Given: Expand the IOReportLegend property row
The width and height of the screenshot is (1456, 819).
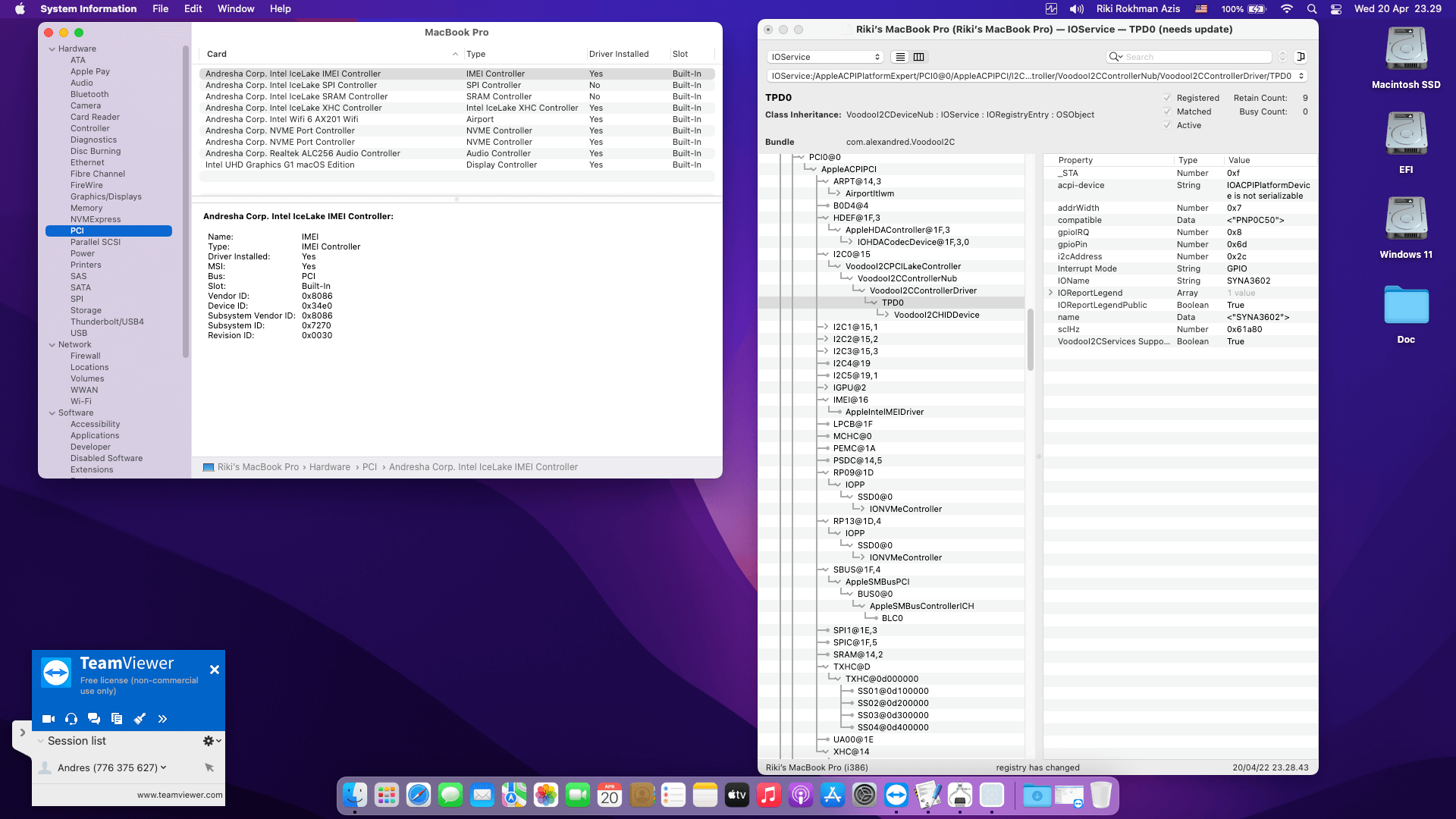Looking at the screenshot, I should tap(1051, 293).
